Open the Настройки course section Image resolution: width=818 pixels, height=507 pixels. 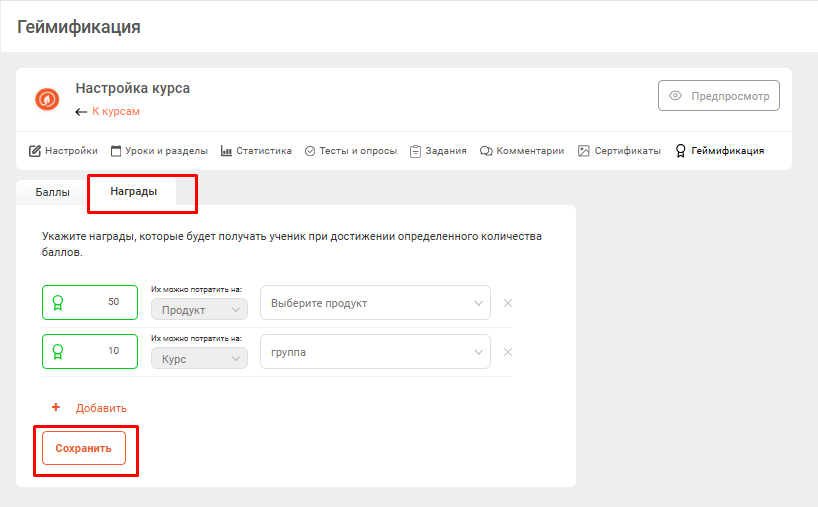click(x=63, y=151)
